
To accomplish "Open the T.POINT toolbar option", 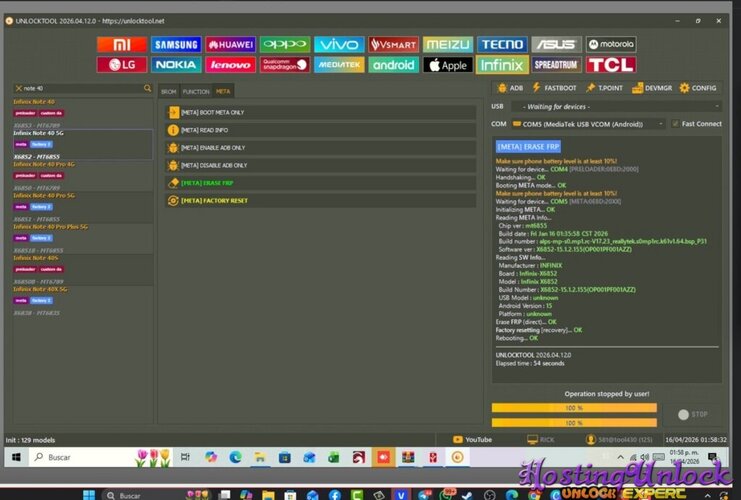I will [604, 88].
